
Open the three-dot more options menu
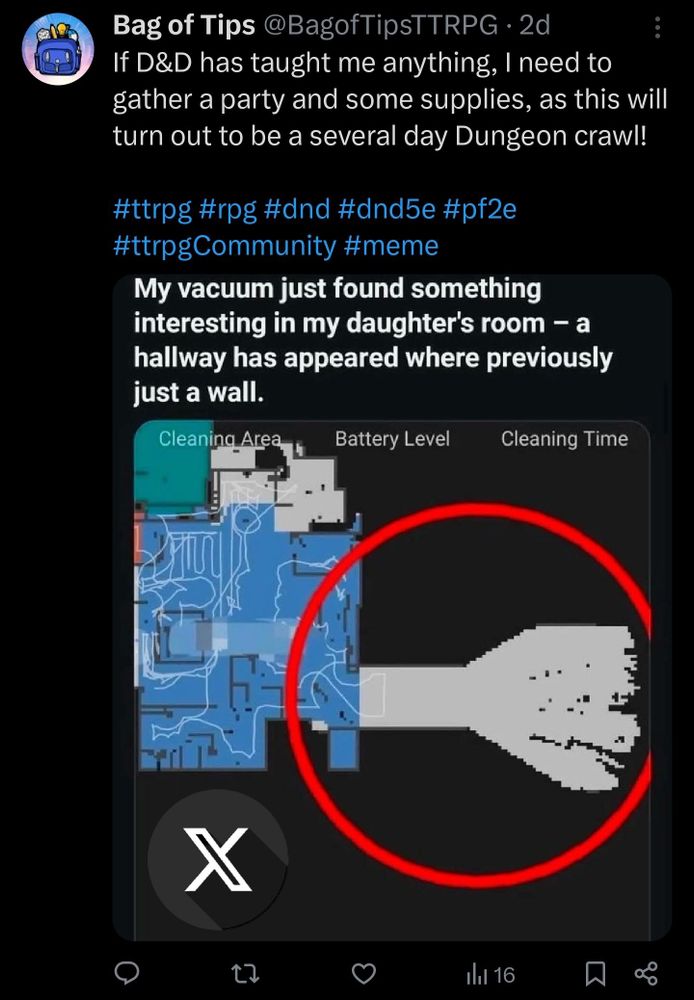coord(657,27)
